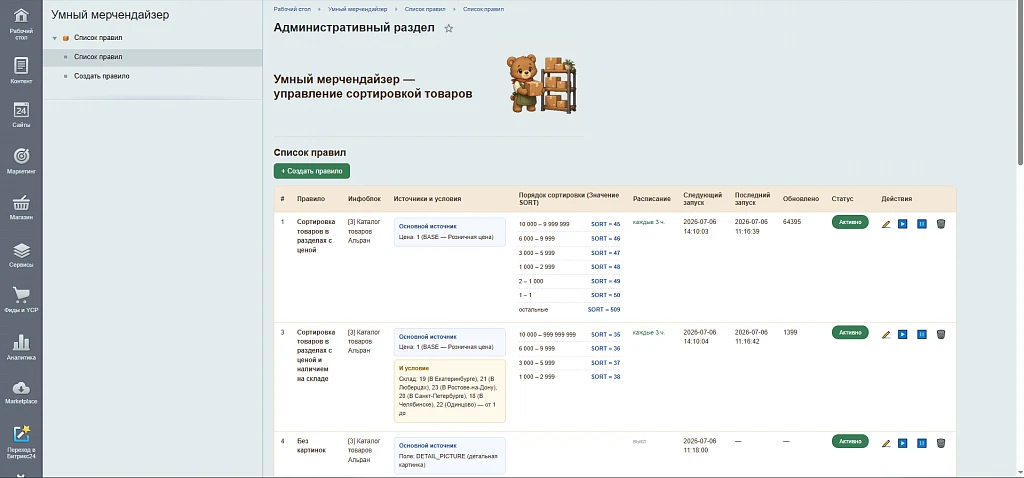
Task: Click the last Список правил breadcrumb
Action: (483, 9)
